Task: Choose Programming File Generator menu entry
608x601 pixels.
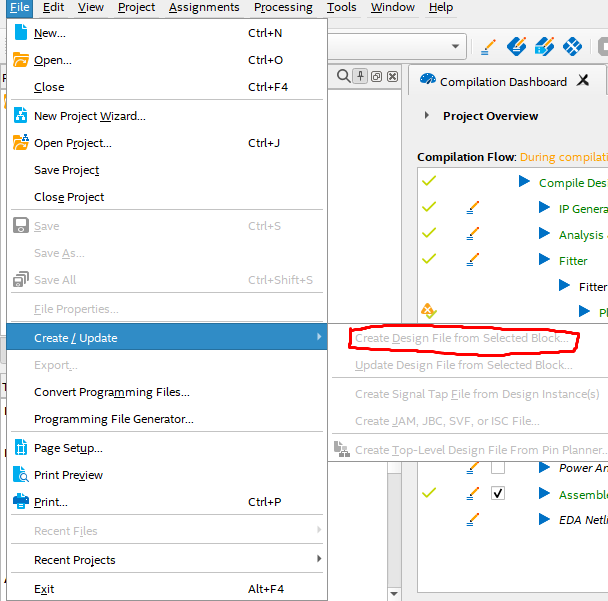Action: (x=167, y=419)
